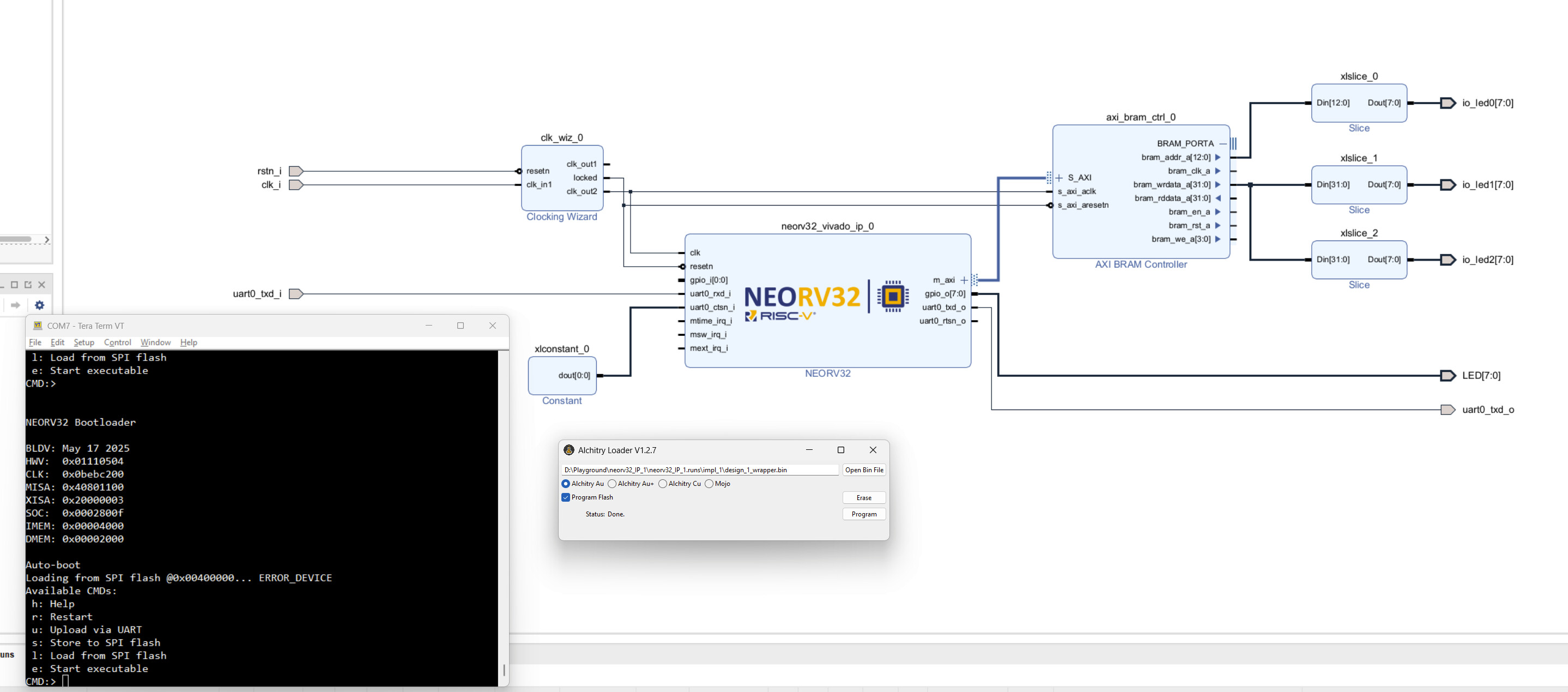Open the Tera Term File menu
1568x692 pixels.
click(x=35, y=342)
